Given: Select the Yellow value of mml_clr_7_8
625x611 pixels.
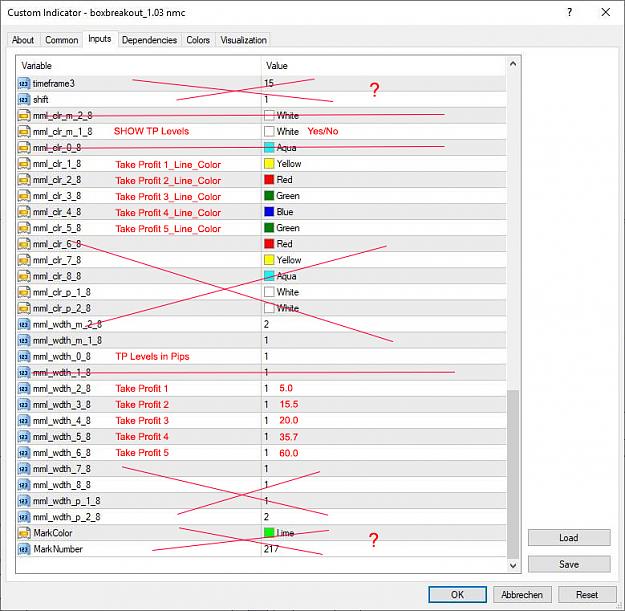Looking at the screenshot, I should pos(289,260).
